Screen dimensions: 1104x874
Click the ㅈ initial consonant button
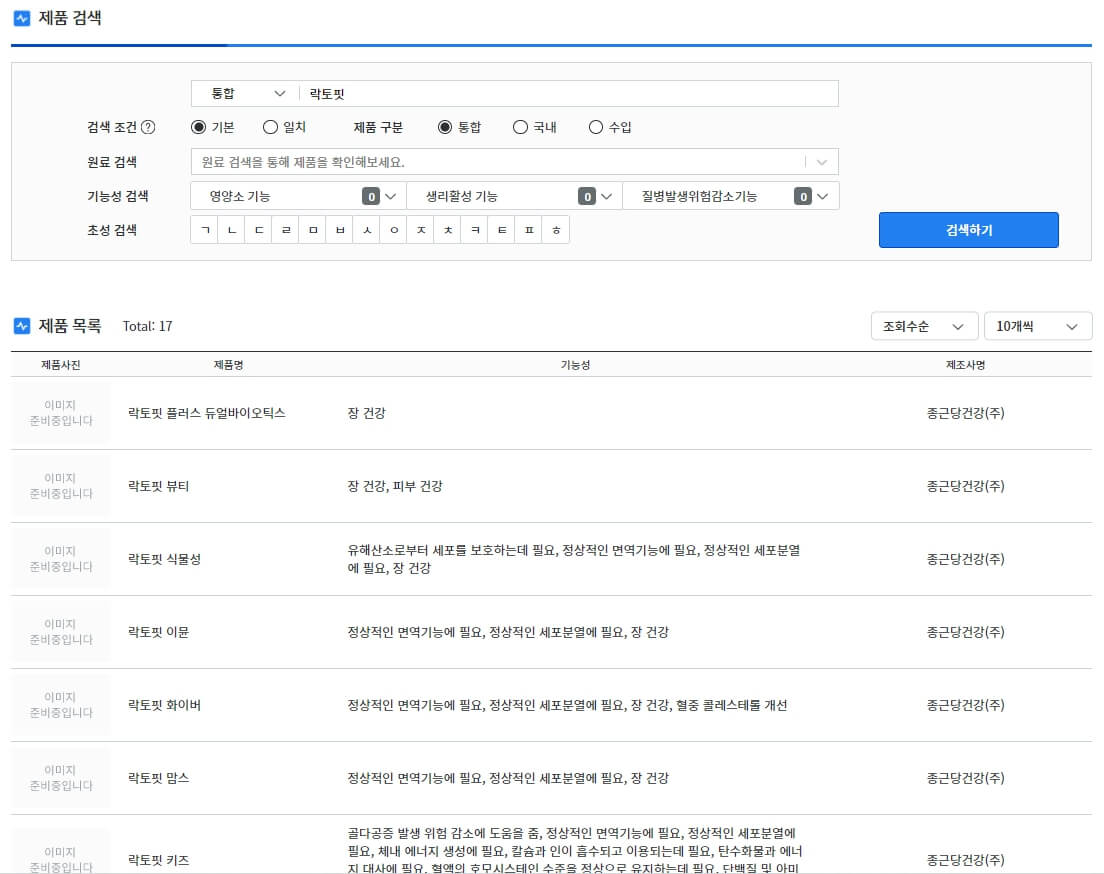(421, 230)
